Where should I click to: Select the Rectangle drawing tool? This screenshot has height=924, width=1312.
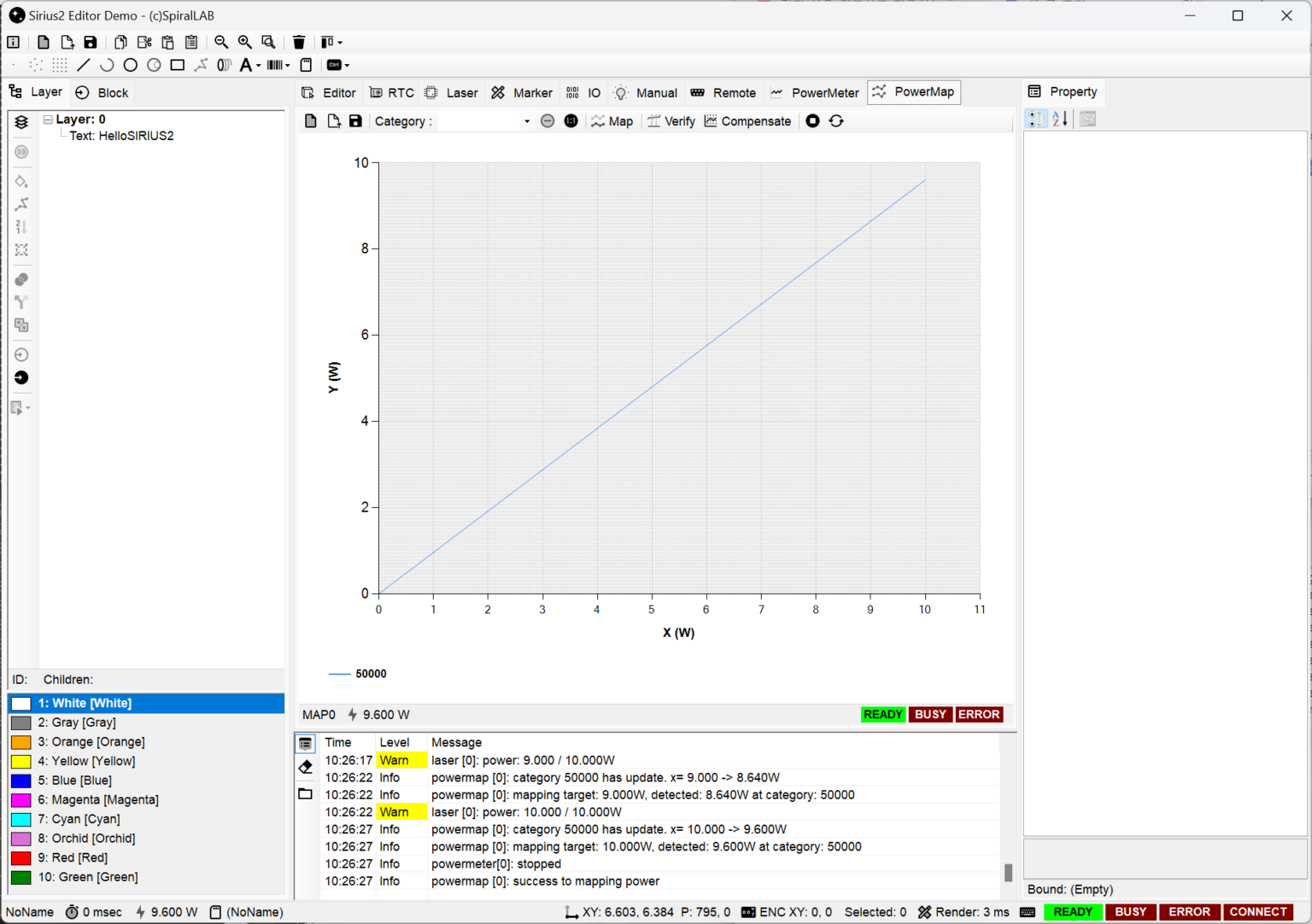(178, 65)
